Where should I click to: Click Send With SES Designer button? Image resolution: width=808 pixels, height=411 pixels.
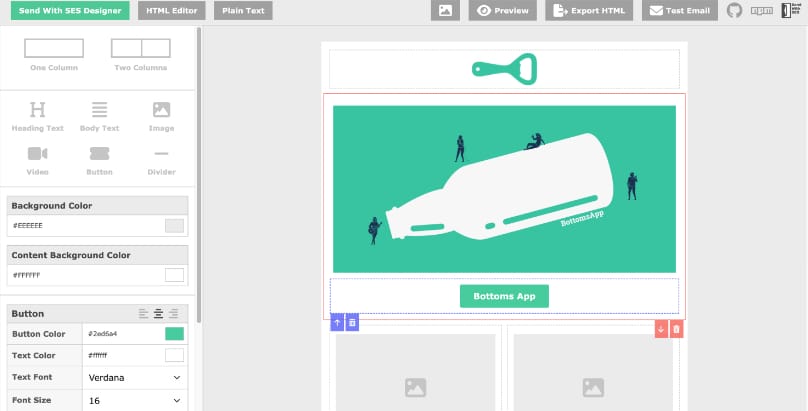(x=70, y=11)
